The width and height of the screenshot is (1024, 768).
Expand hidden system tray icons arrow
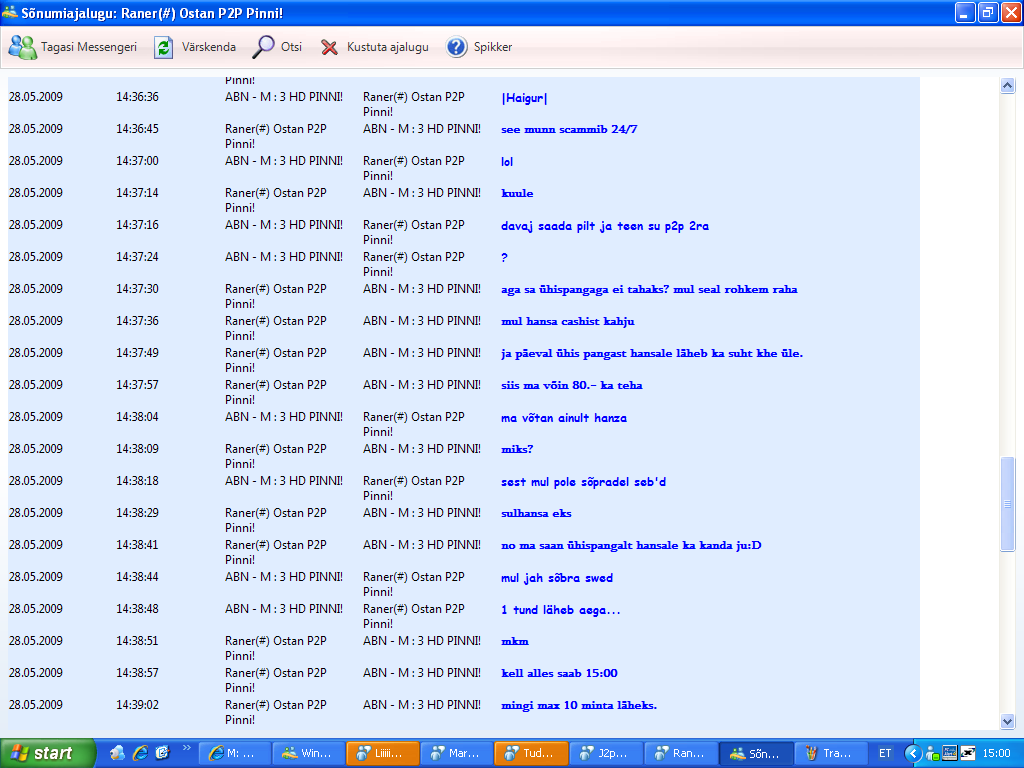(912, 753)
